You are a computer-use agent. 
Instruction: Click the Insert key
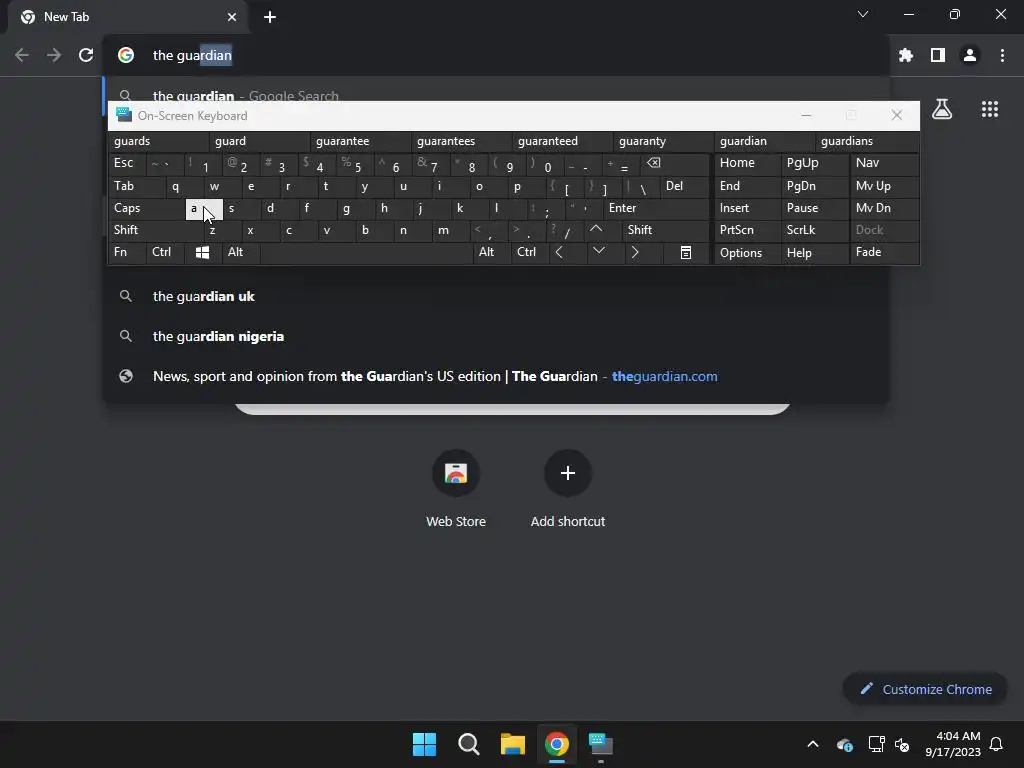tap(747, 208)
